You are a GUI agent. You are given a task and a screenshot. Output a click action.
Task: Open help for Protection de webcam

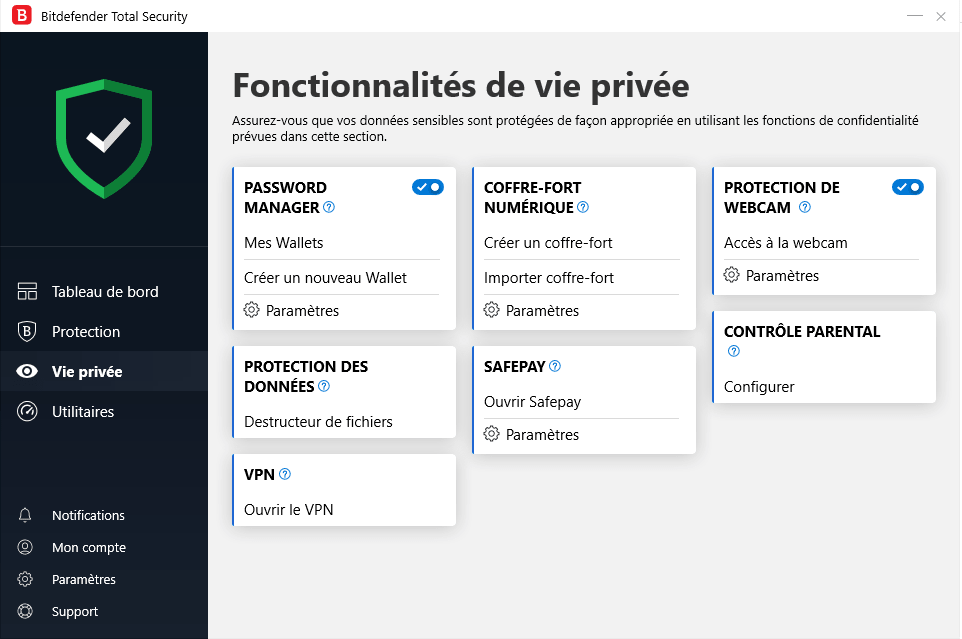(x=805, y=207)
